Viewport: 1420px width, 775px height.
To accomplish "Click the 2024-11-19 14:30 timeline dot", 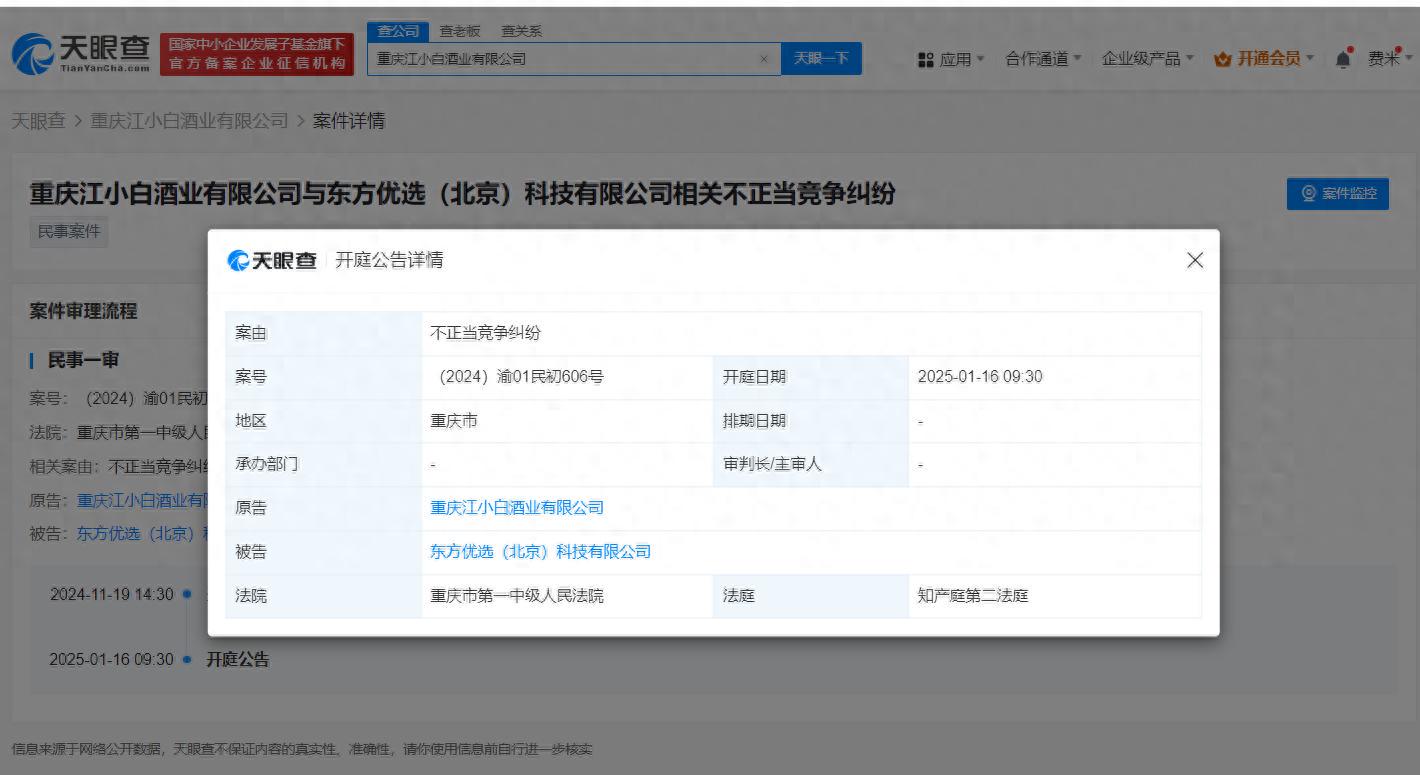I will pos(187,595).
